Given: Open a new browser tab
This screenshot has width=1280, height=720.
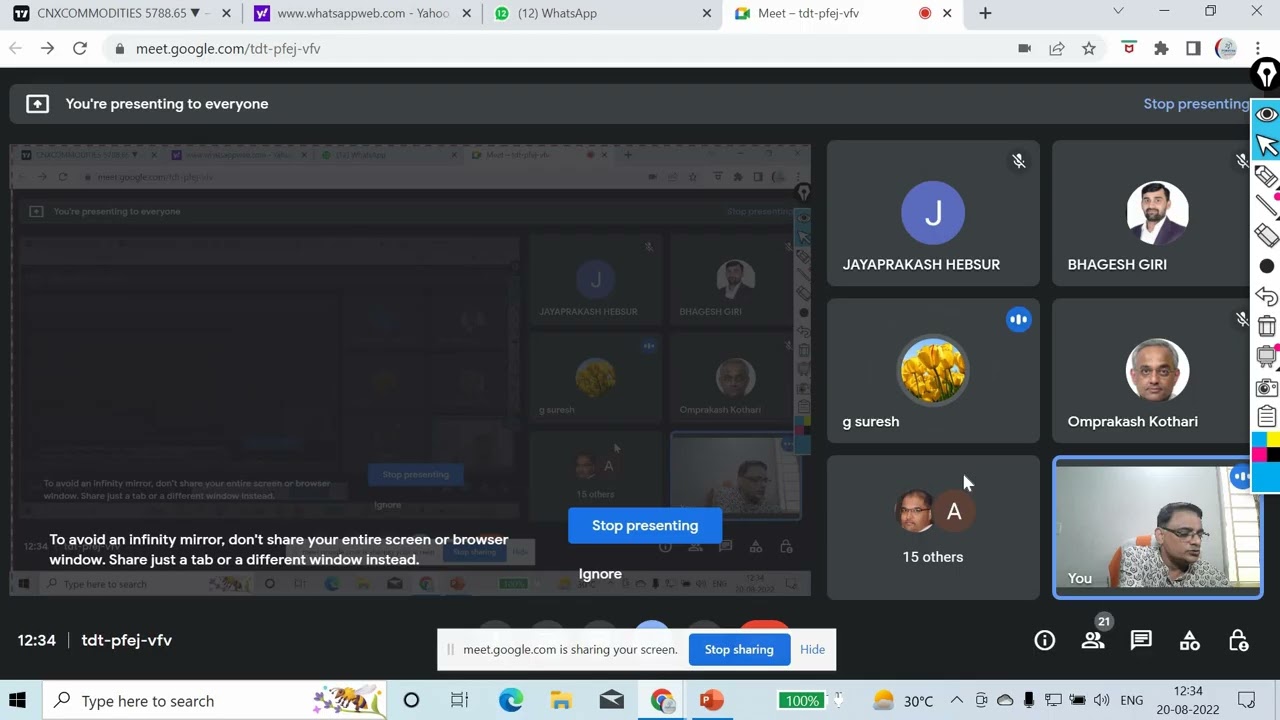Looking at the screenshot, I should pyautogui.click(x=985, y=13).
